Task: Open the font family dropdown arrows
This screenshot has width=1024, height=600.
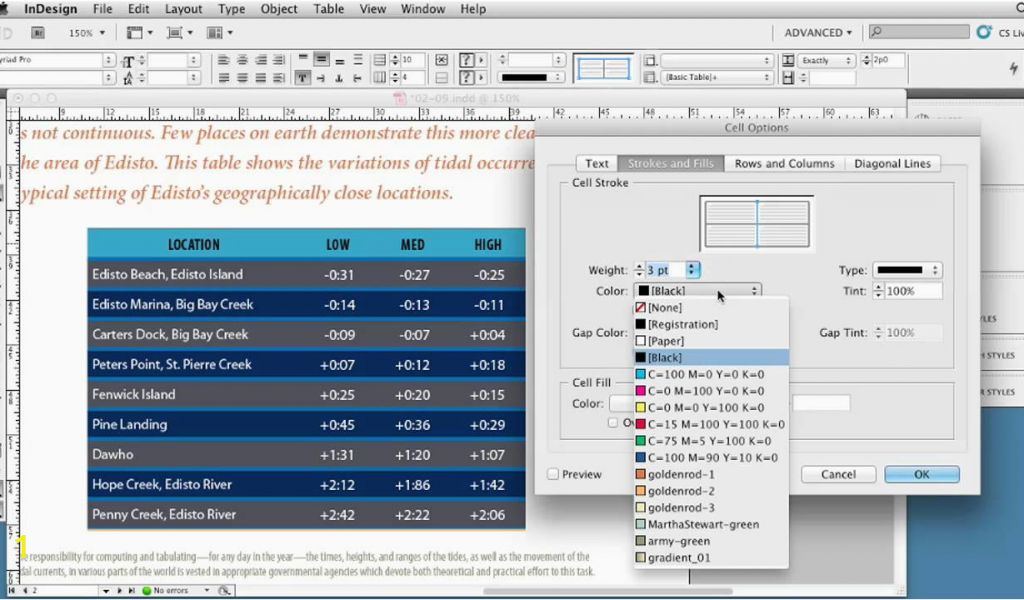Action: pos(108,59)
